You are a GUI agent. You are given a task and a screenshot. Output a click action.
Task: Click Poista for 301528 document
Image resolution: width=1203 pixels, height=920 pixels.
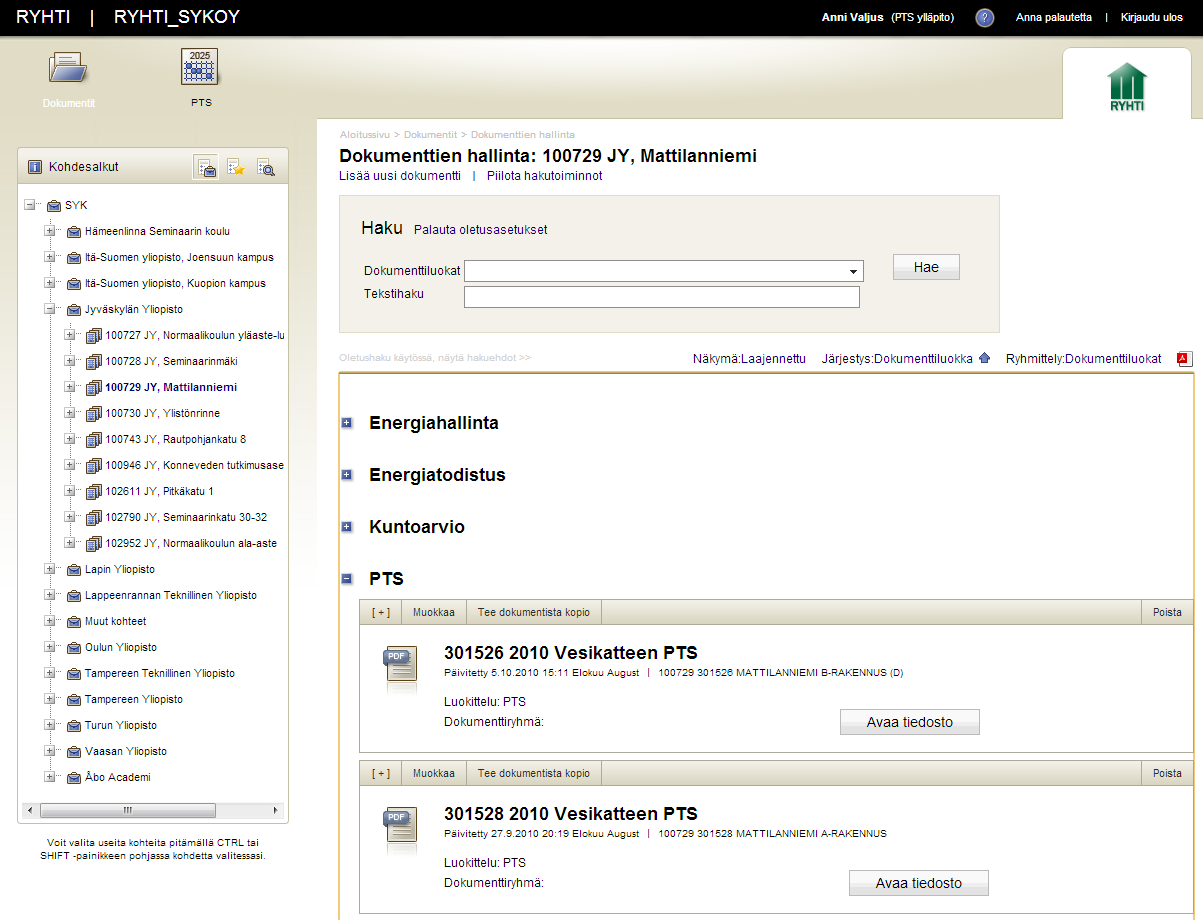click(x=1167, y=774)
